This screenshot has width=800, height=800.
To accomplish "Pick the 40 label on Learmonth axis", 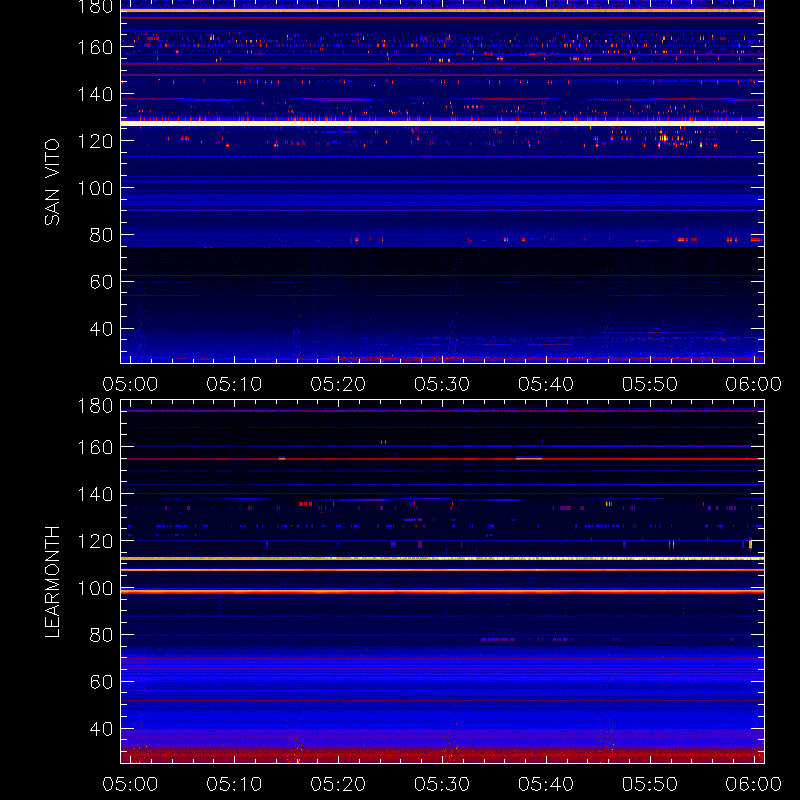I will click(101, 729).
